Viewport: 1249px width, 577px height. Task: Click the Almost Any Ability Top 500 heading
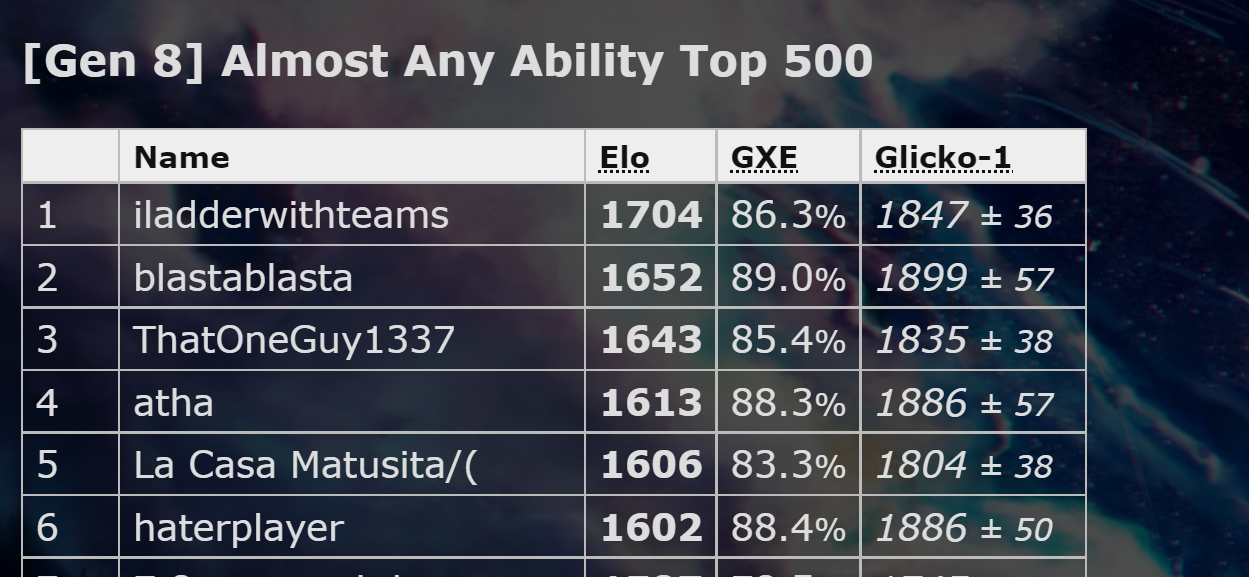(447, 62)
